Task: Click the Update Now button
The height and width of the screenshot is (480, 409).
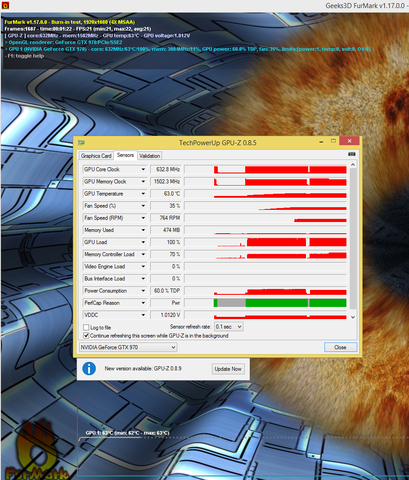Action: tap(228, 369)
